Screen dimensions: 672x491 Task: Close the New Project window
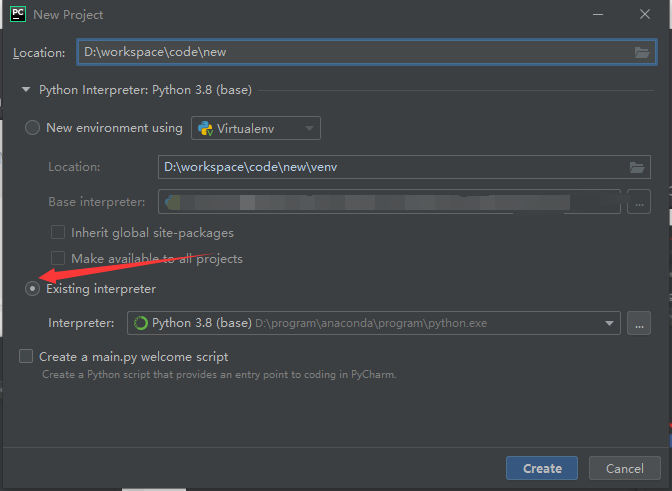[645, 15]
